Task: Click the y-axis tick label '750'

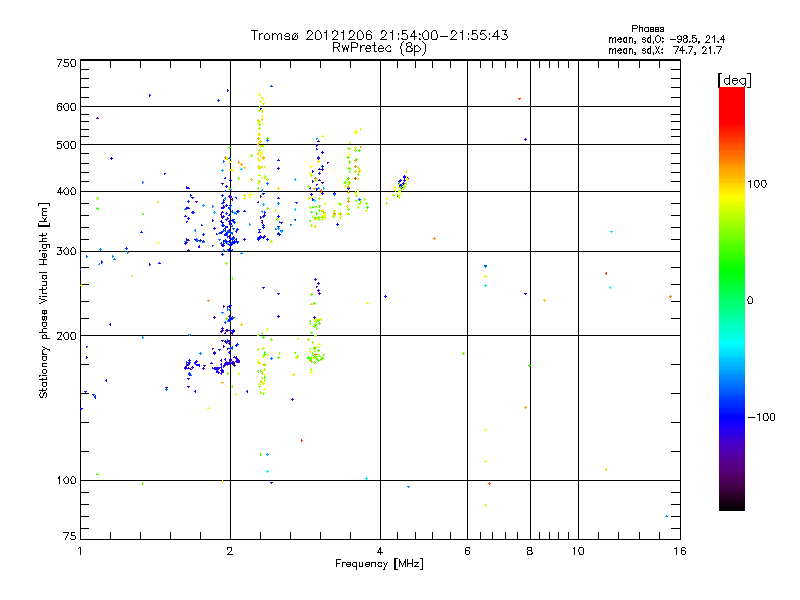Action: [66, 63]
